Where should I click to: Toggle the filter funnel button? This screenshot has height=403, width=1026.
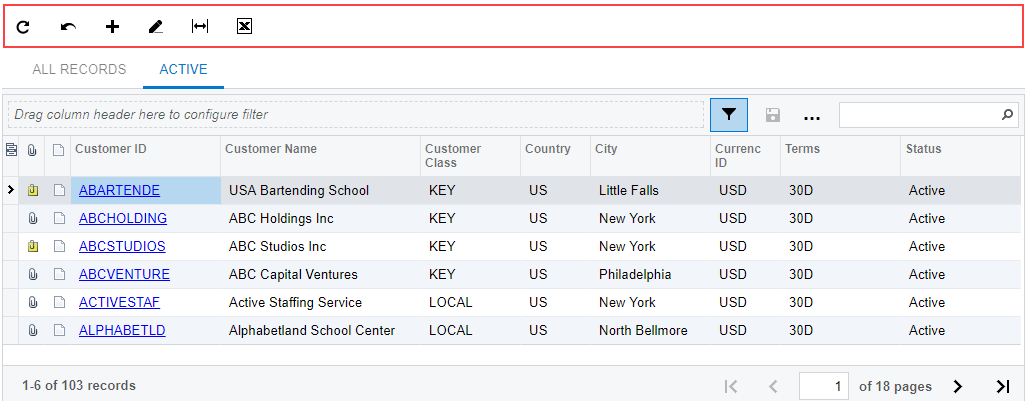pyautogui.click(x=729, y=115)
